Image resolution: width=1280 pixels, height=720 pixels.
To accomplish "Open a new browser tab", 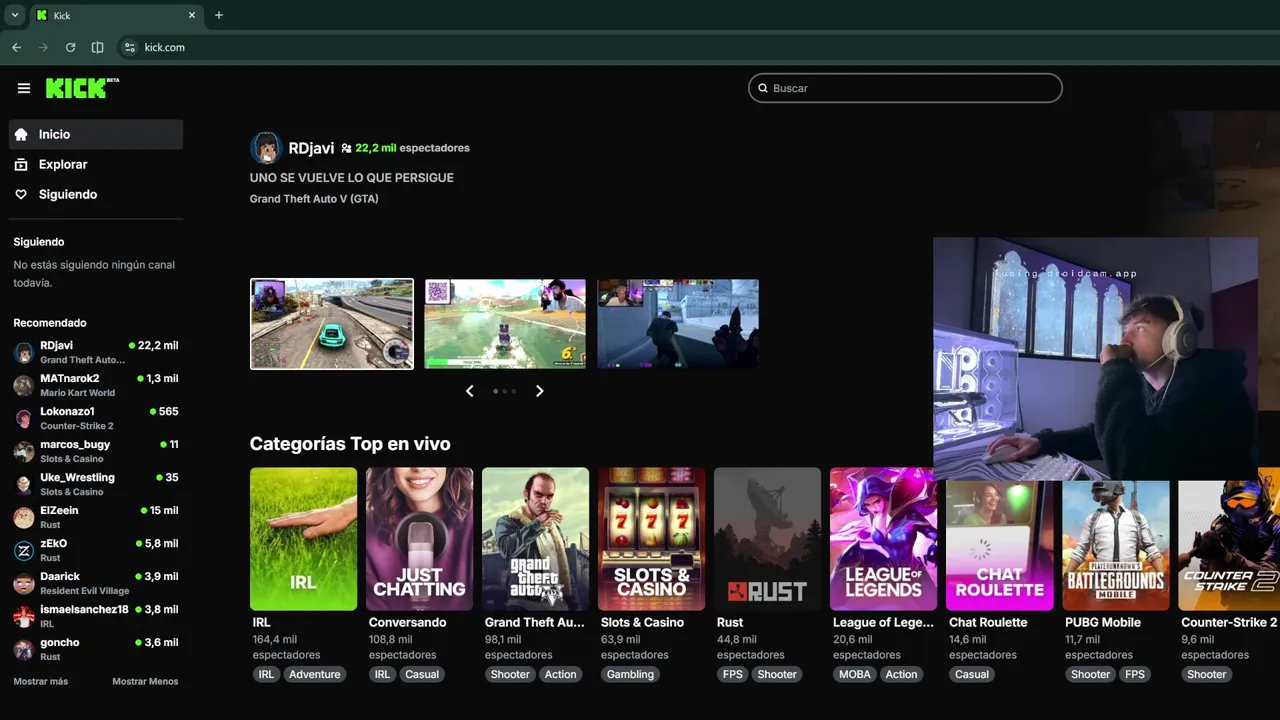I will (x=219, y=15).
